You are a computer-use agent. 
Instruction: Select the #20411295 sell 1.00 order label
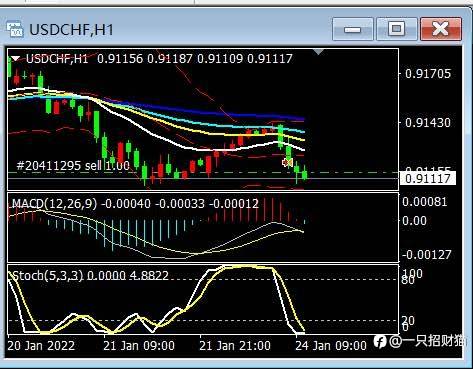click(73, 166)
